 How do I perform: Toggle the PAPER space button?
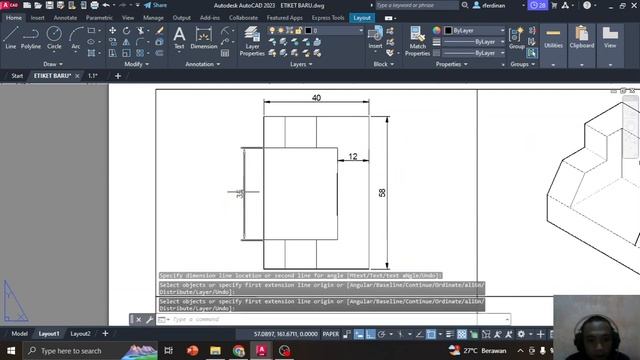click(x=331, y=334)
